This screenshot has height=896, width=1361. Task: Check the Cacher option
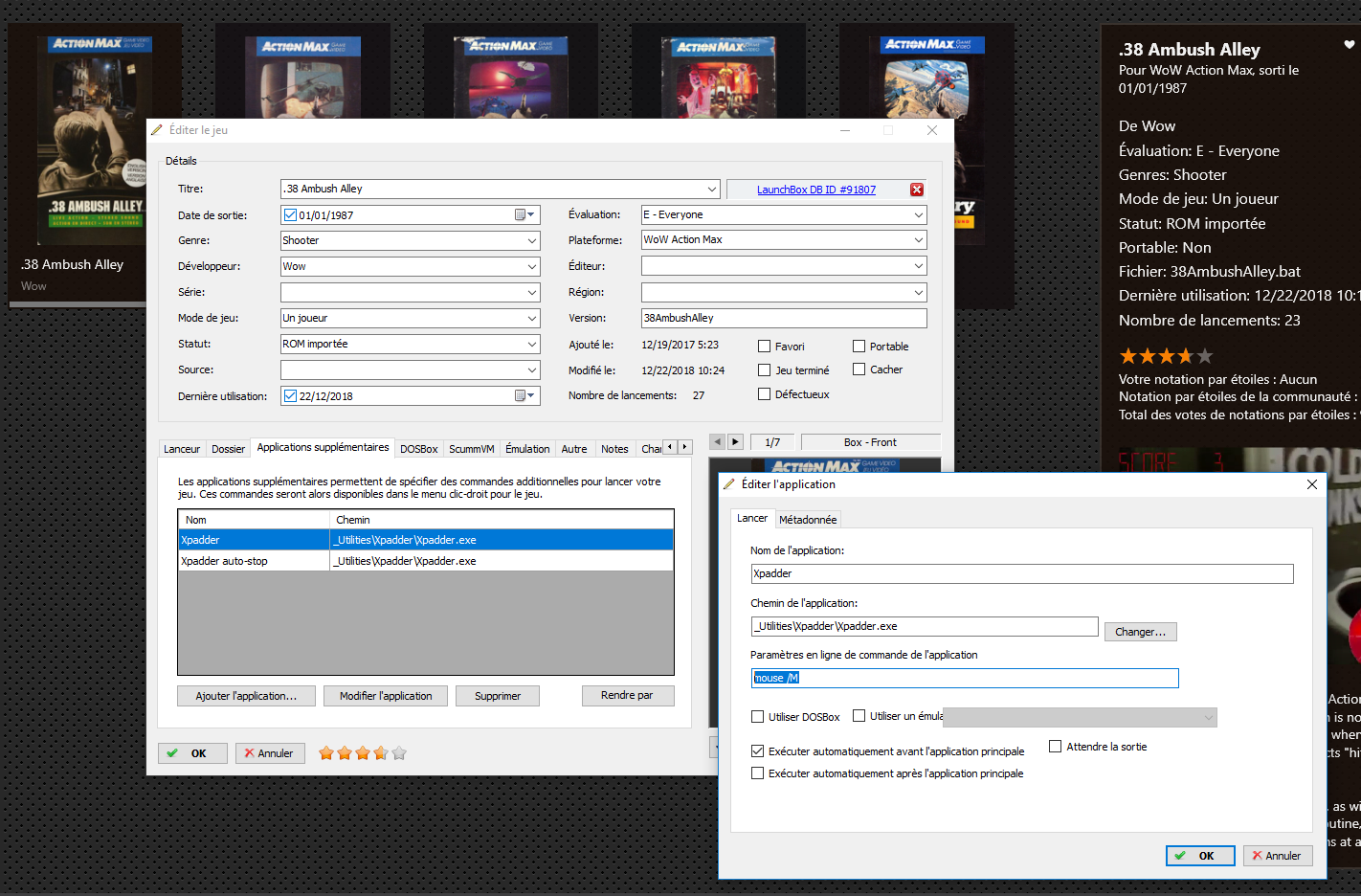point(859,370)
